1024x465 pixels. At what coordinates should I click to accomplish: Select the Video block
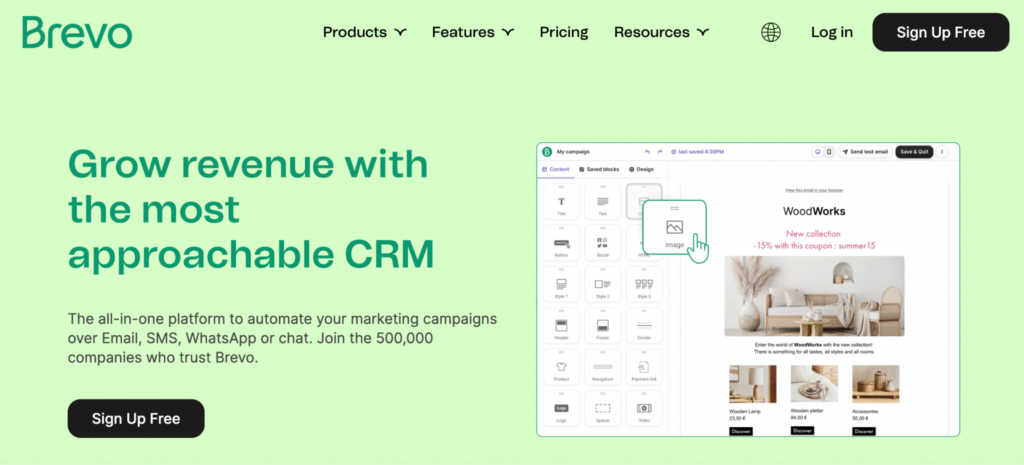pos(644,408)
